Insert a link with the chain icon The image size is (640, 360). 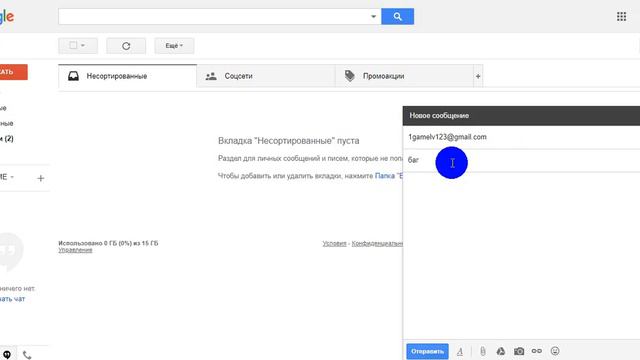(537, 351)
